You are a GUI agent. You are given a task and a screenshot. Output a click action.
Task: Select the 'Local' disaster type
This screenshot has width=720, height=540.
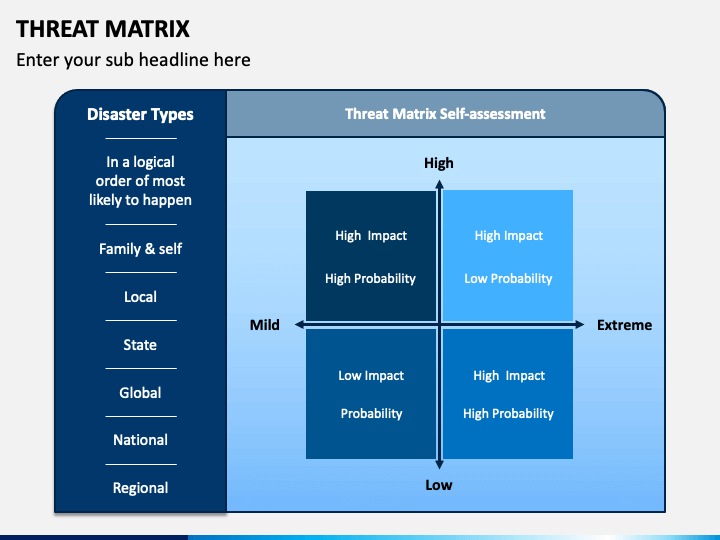(x=140, y=297)
